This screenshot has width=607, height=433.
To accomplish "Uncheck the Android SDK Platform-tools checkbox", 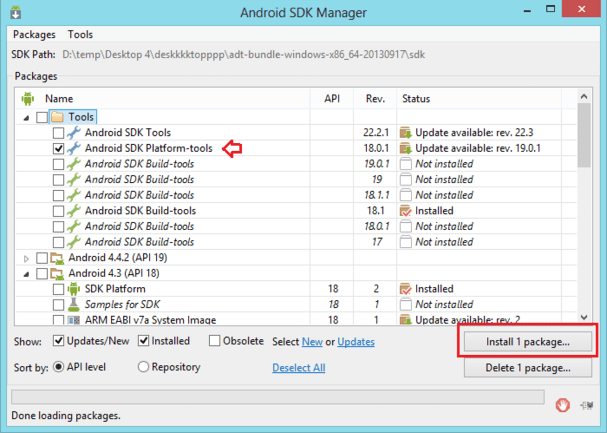I will [58, 149].
